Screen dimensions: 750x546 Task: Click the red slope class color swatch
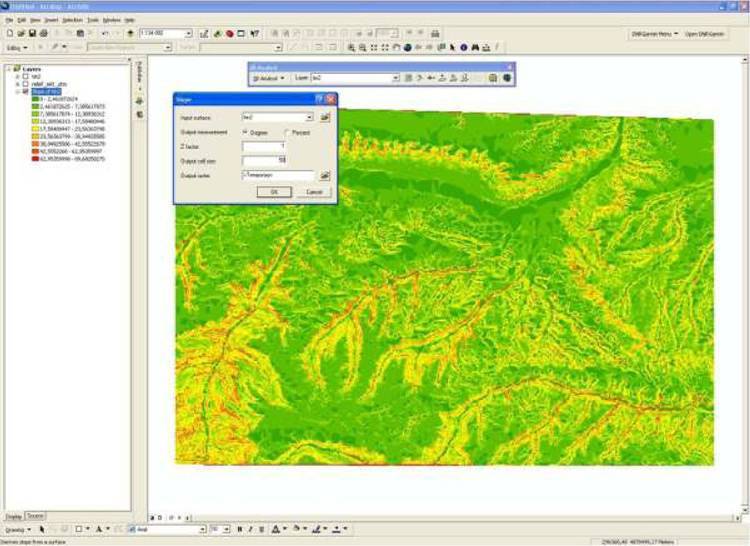click(x=35, y=158)
